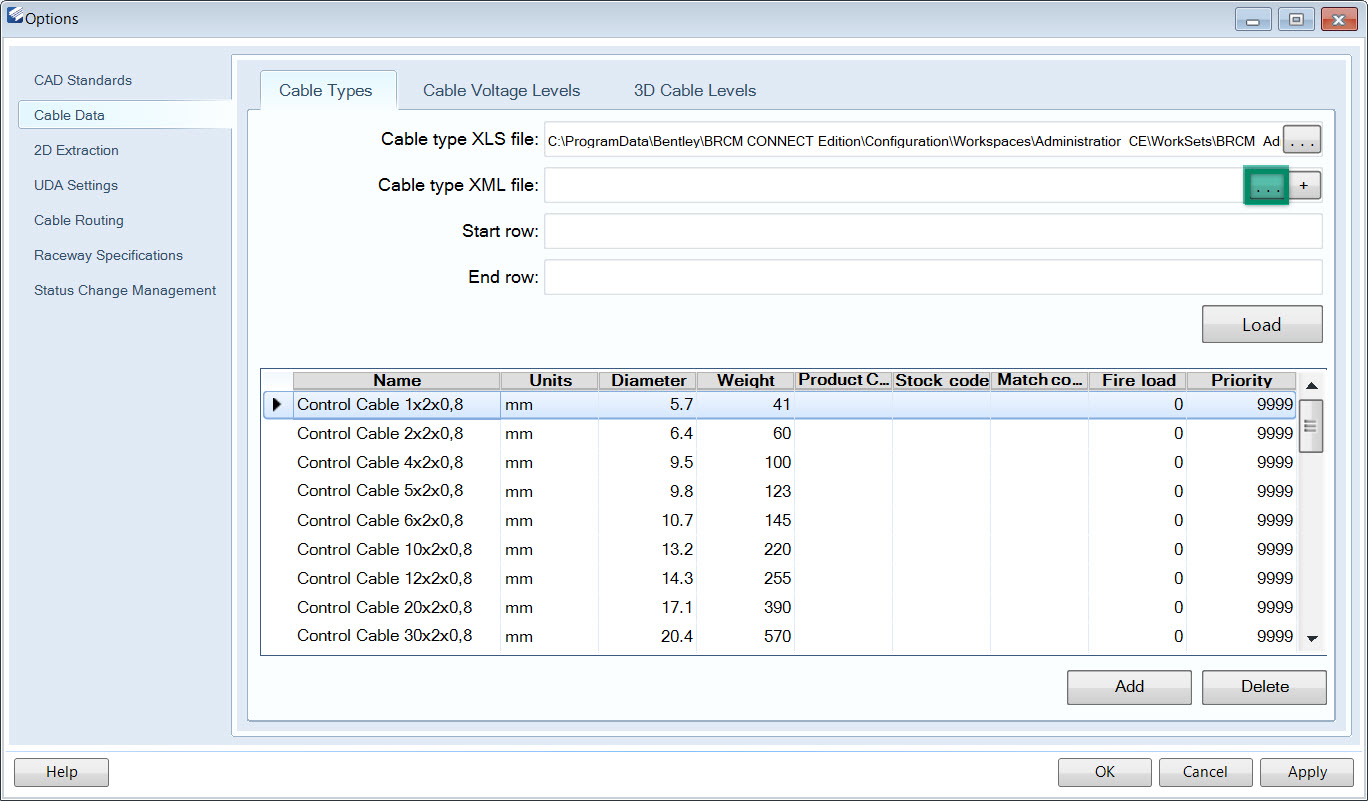This screenshot has width=1368, height=801.
Task: Click the diameter value 9.5
Action: (x=681, y=462)
